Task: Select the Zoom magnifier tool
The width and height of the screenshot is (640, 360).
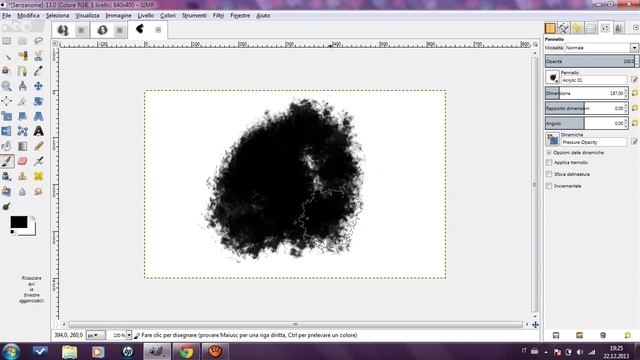Action: (7, 86)
